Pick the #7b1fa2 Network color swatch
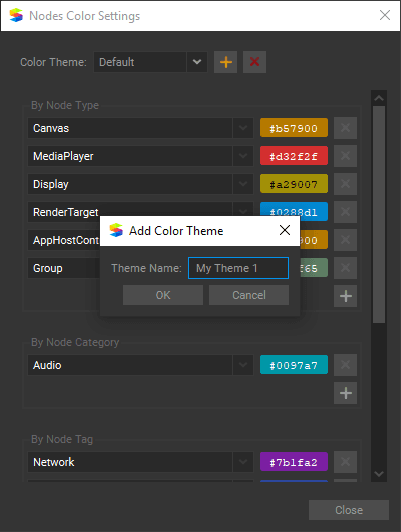401x532 pixels. (x=294, y=462)
